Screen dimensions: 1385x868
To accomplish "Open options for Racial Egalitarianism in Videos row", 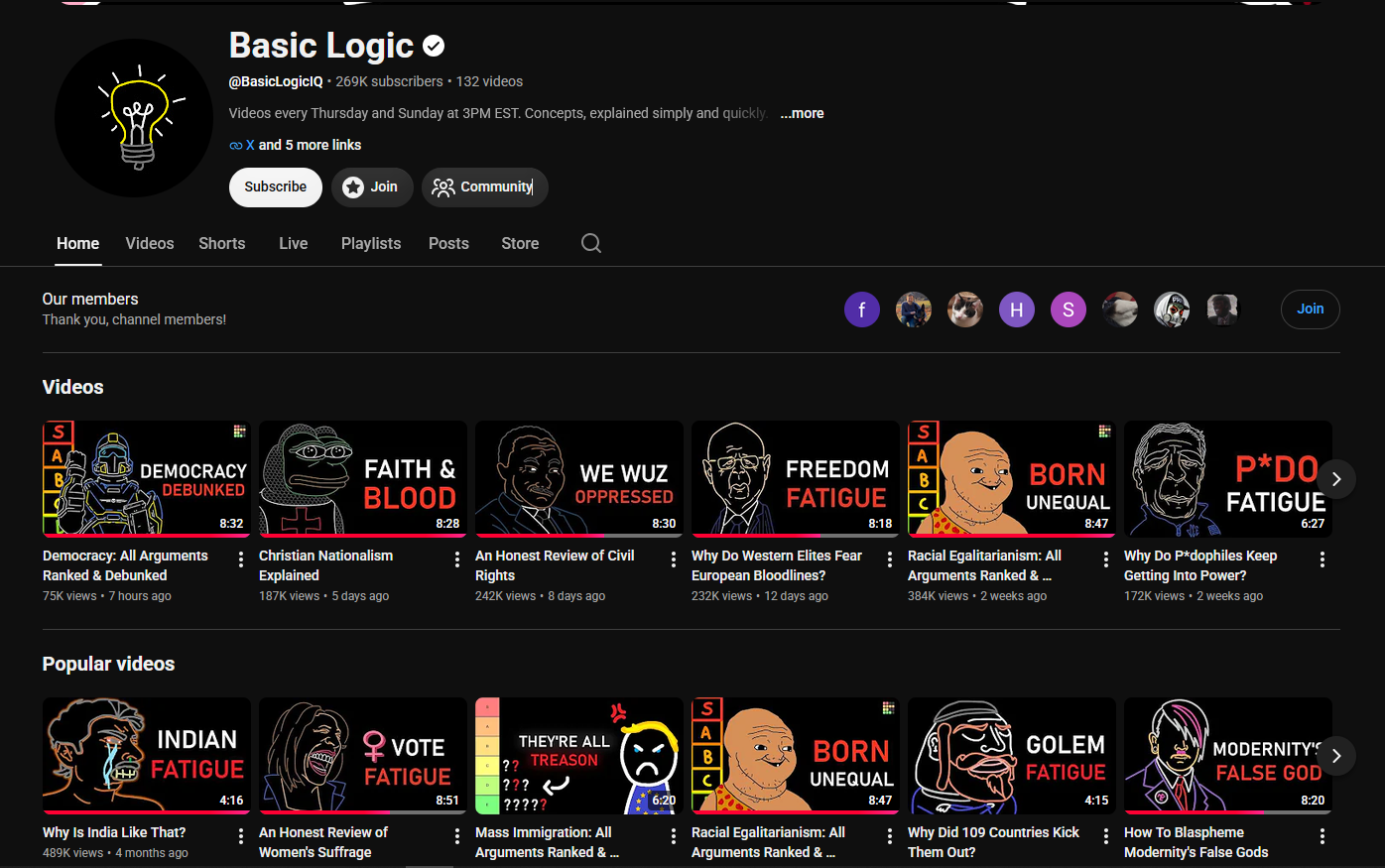I will coord(1106,559).
